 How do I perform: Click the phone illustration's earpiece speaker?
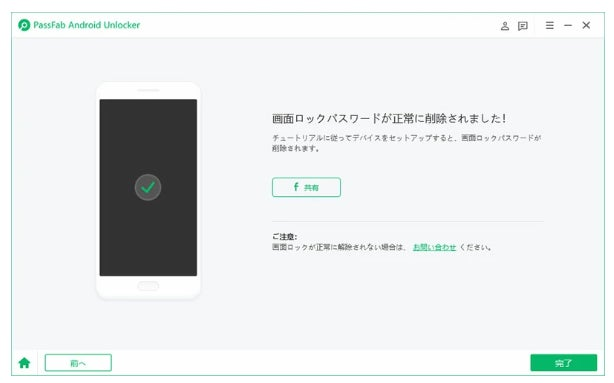click(148, 90)
